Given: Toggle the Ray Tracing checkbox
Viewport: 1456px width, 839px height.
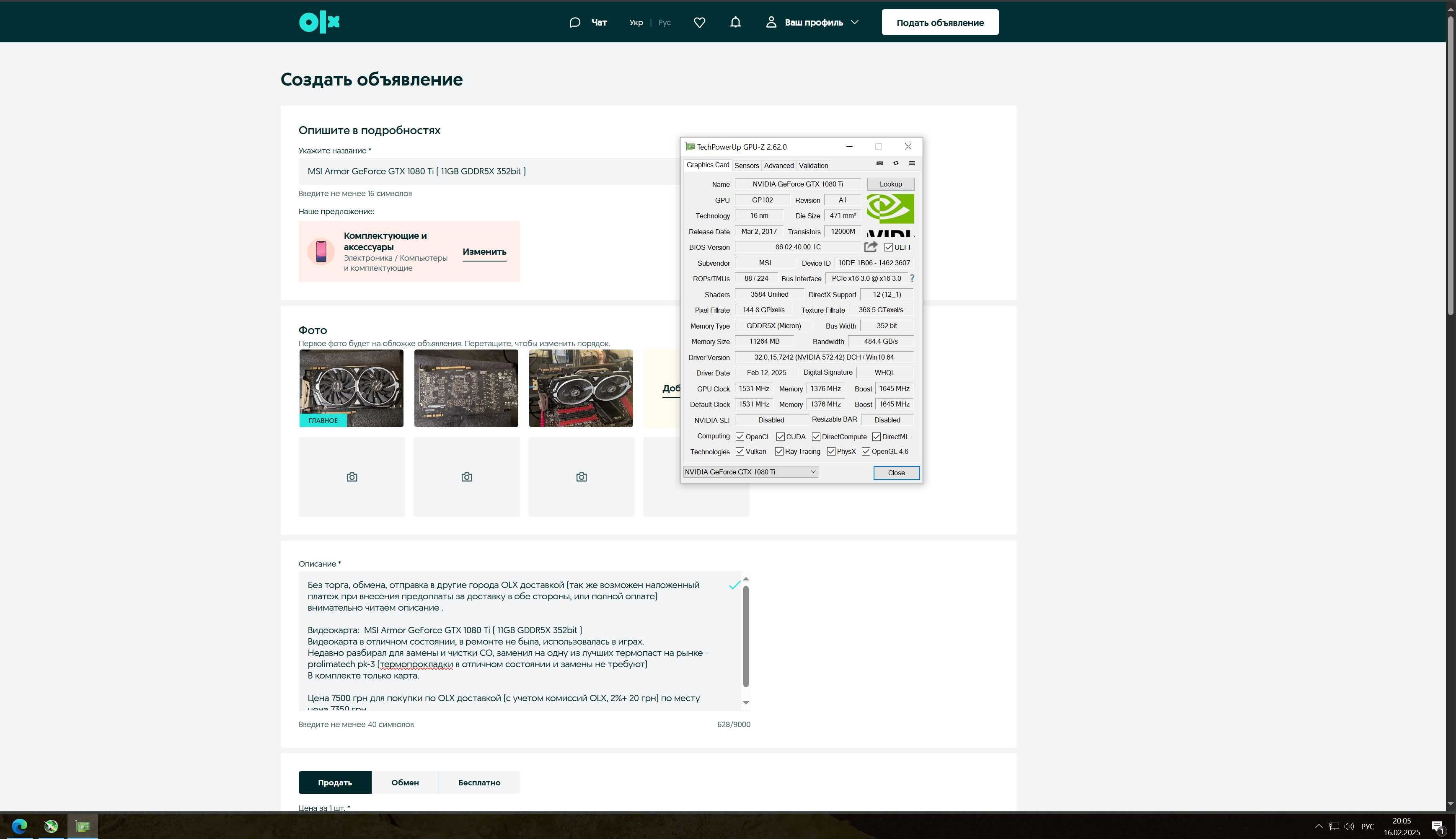Looking at the screenshot, I should [779, 451].
